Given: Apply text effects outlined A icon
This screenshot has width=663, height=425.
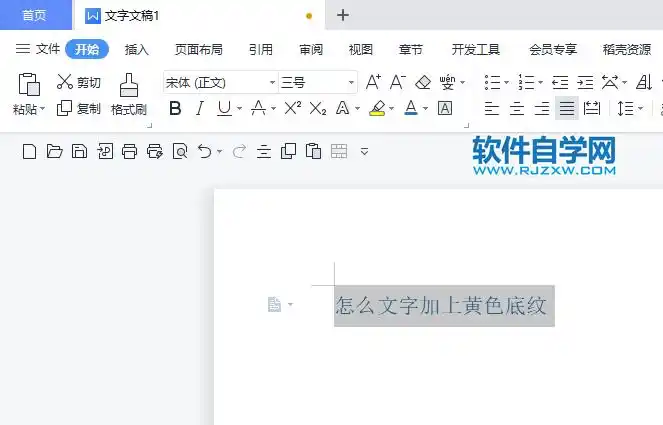Looking at the screenshot, I should click(342, 108).
